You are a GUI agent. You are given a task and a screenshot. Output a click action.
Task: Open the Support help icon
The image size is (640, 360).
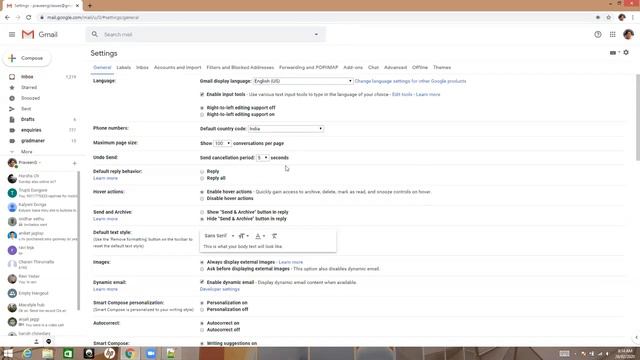coord(598,35)
